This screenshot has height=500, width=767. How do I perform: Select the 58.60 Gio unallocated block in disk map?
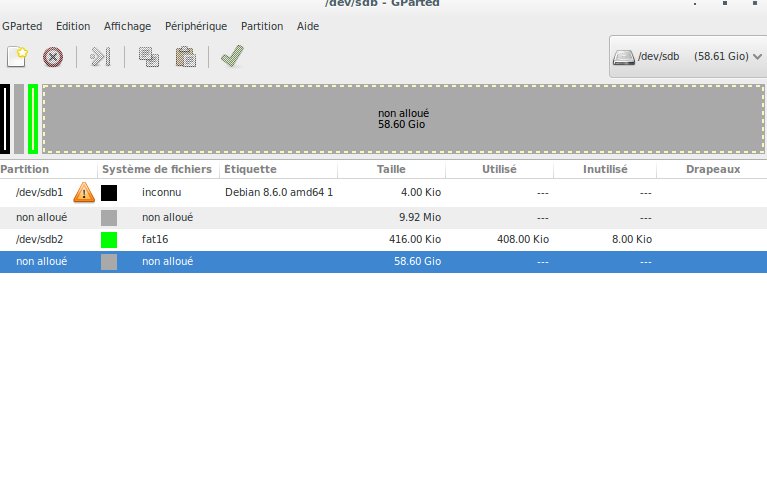[404, 119]
